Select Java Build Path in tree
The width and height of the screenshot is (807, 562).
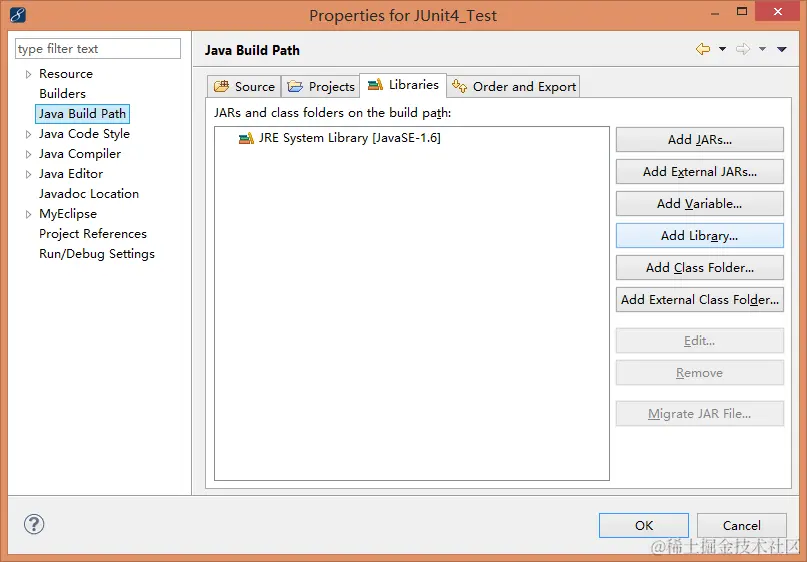(x=82, y=114)
